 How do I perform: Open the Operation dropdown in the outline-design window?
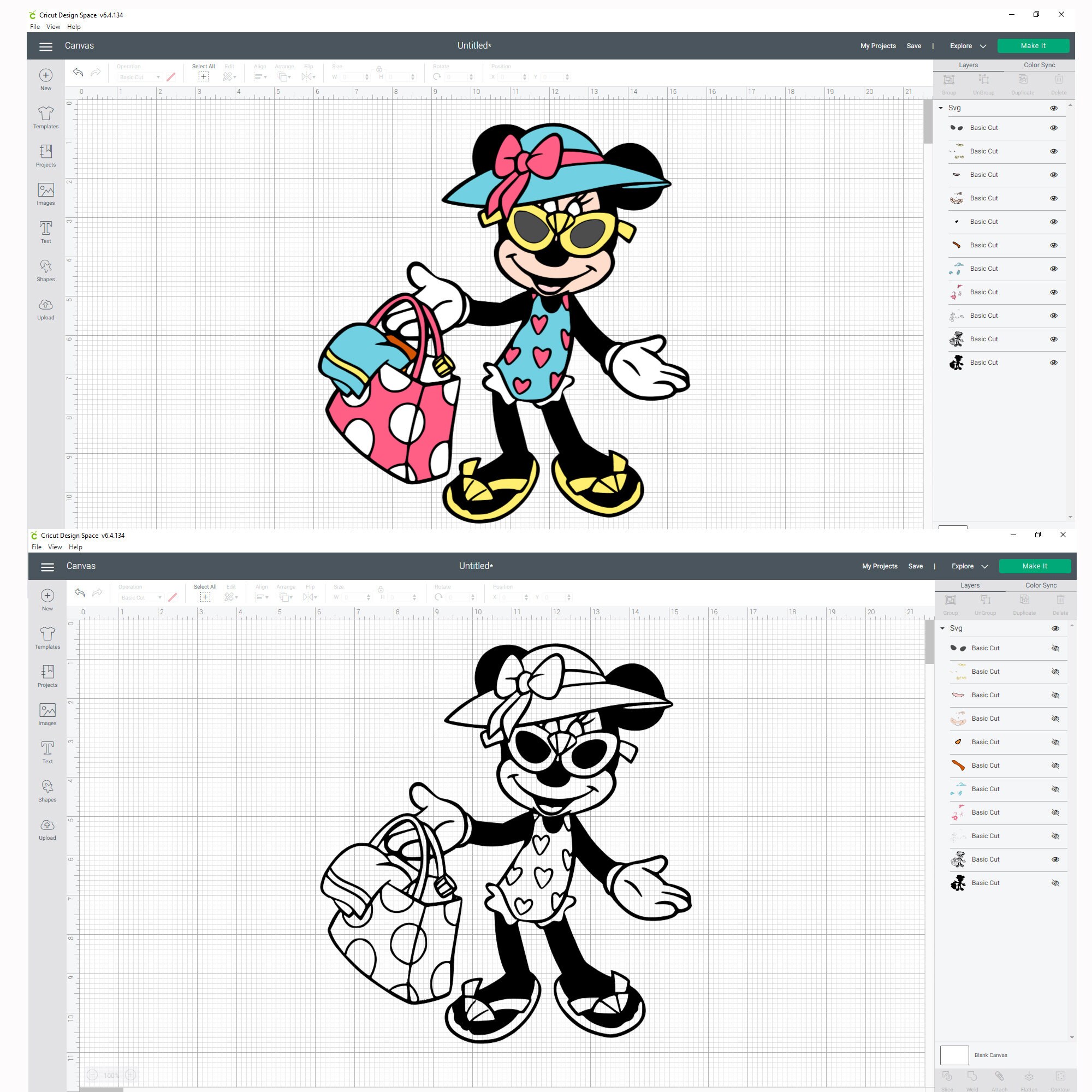pos(141,598)
